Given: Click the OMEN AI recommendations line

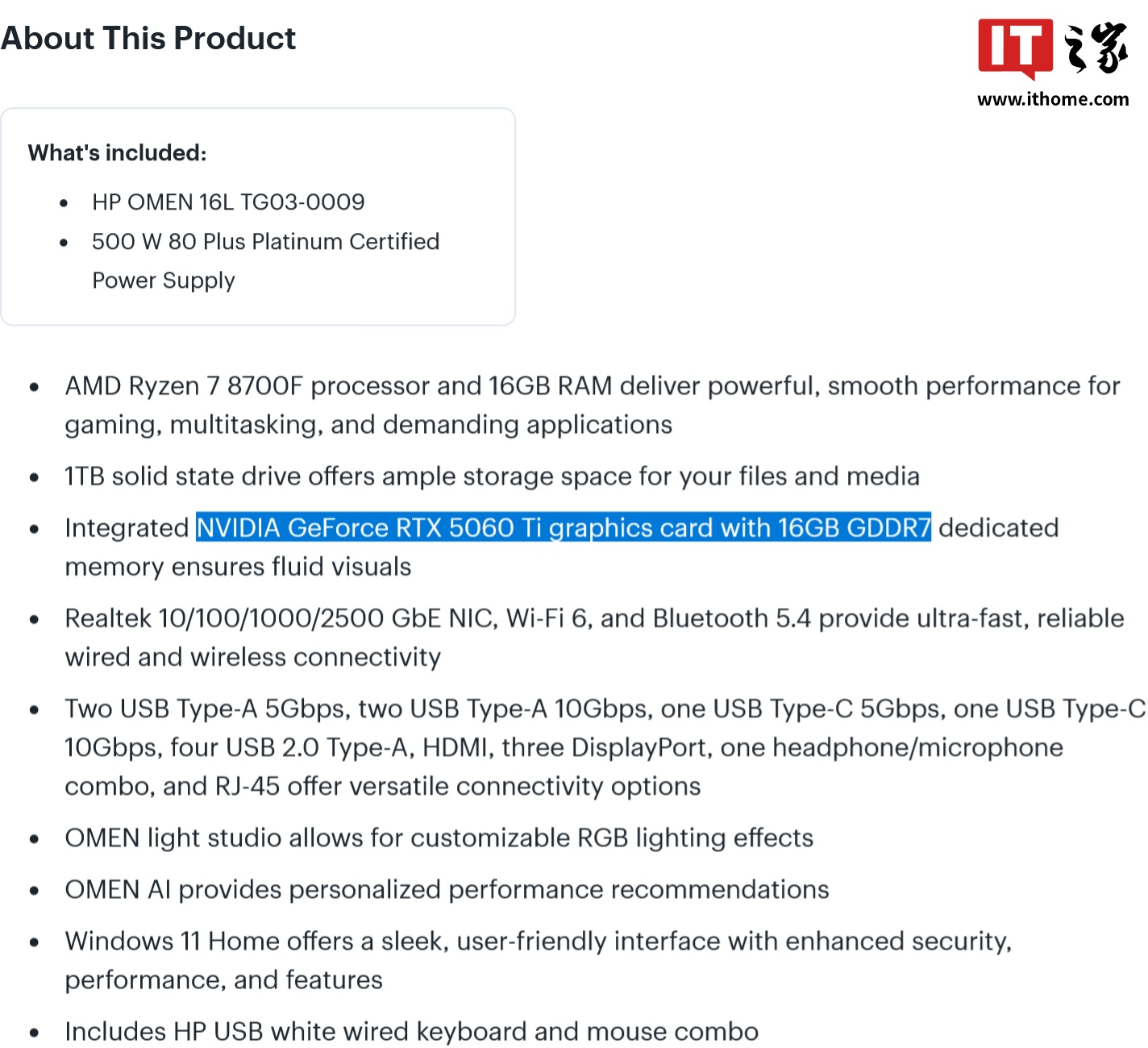Looking at the screenshot, I should pos(447,890).
